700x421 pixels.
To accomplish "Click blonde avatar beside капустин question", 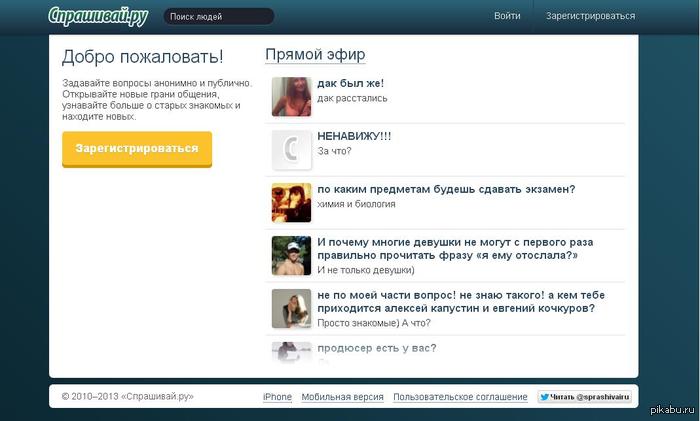I will [x=291, y=308].
